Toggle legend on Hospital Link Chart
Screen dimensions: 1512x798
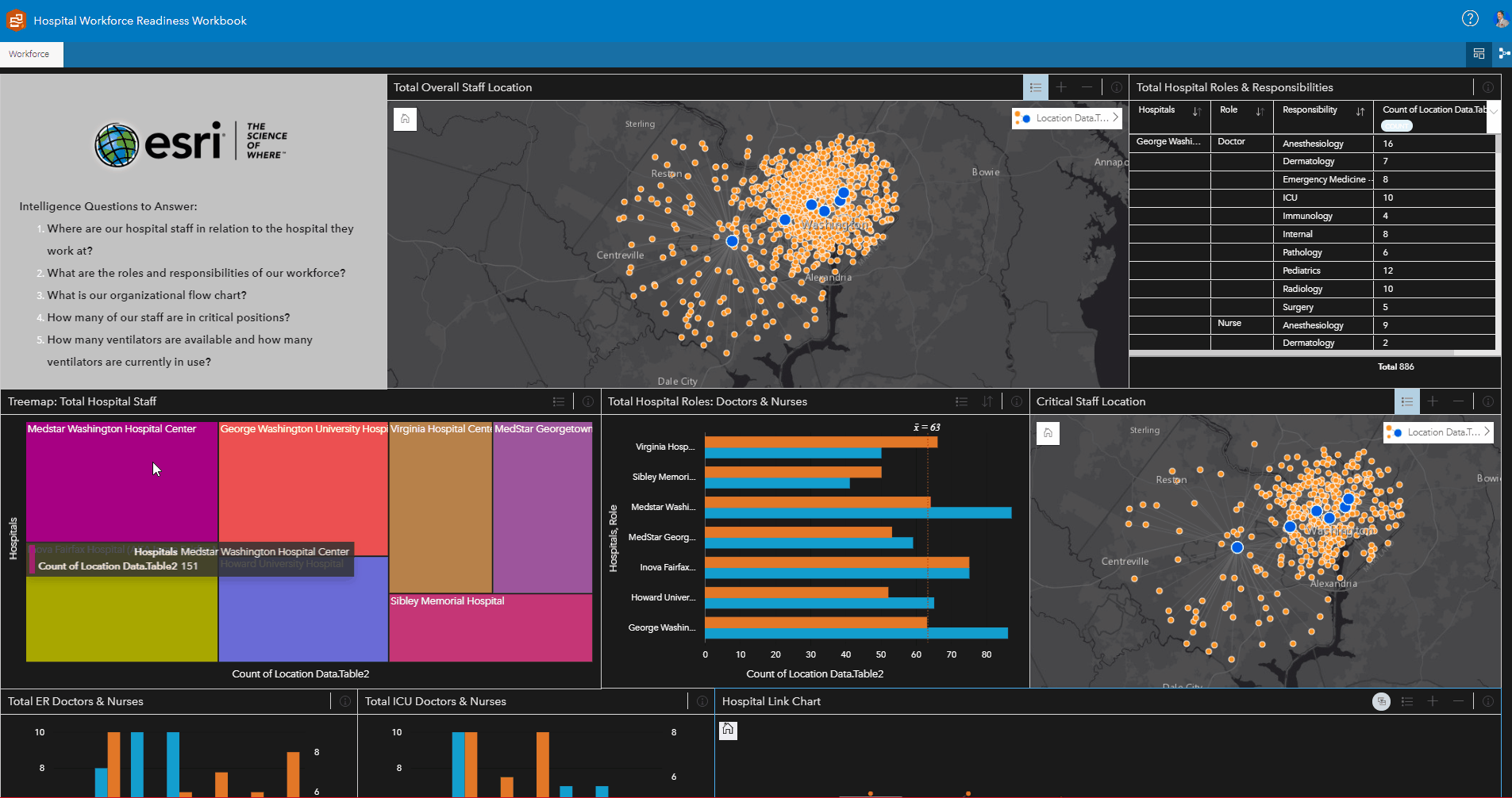[1407, 701]
